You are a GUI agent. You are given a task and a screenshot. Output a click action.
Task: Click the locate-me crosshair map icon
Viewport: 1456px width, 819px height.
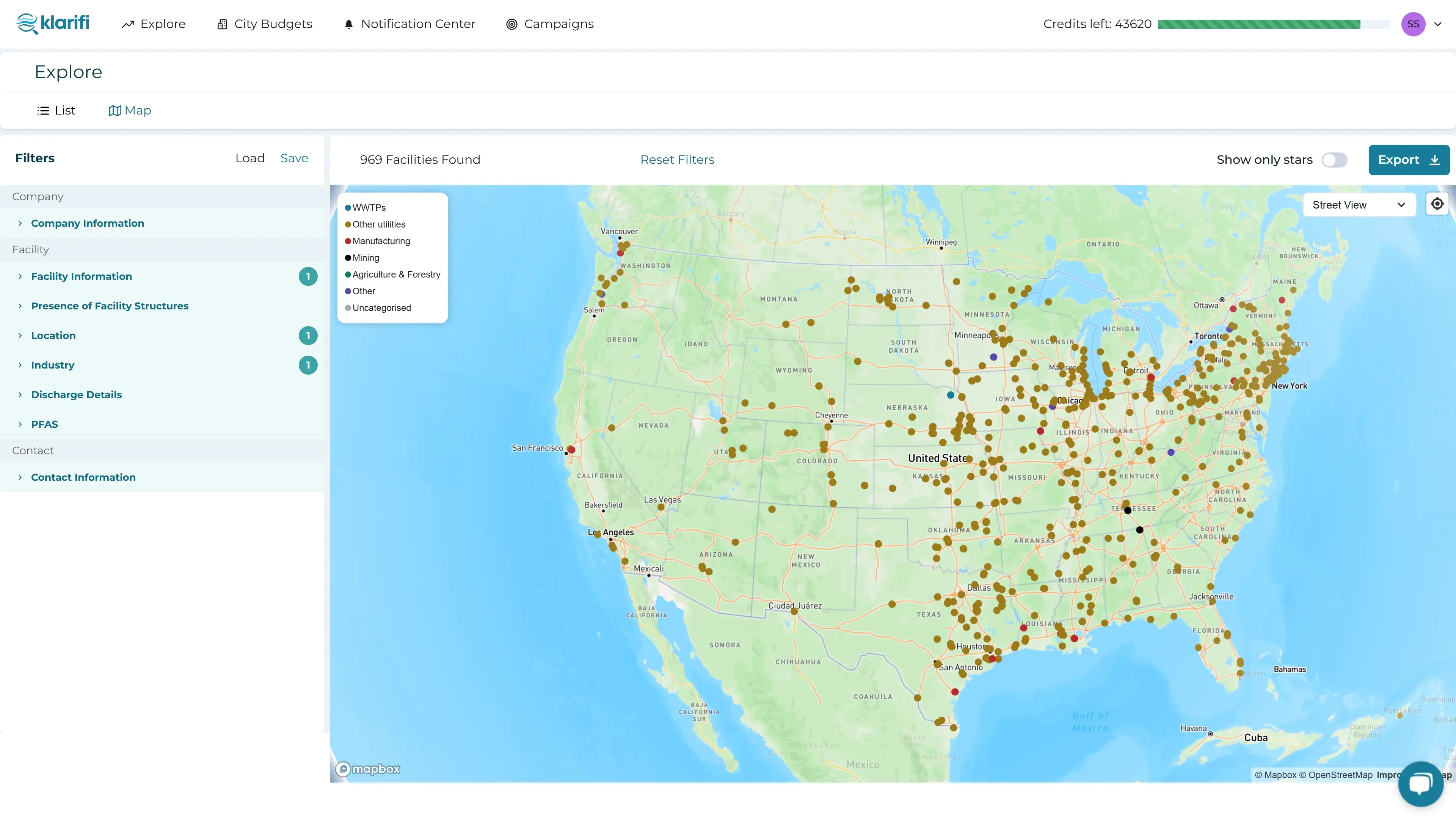pyautogui.click(x=1437, y=204)
